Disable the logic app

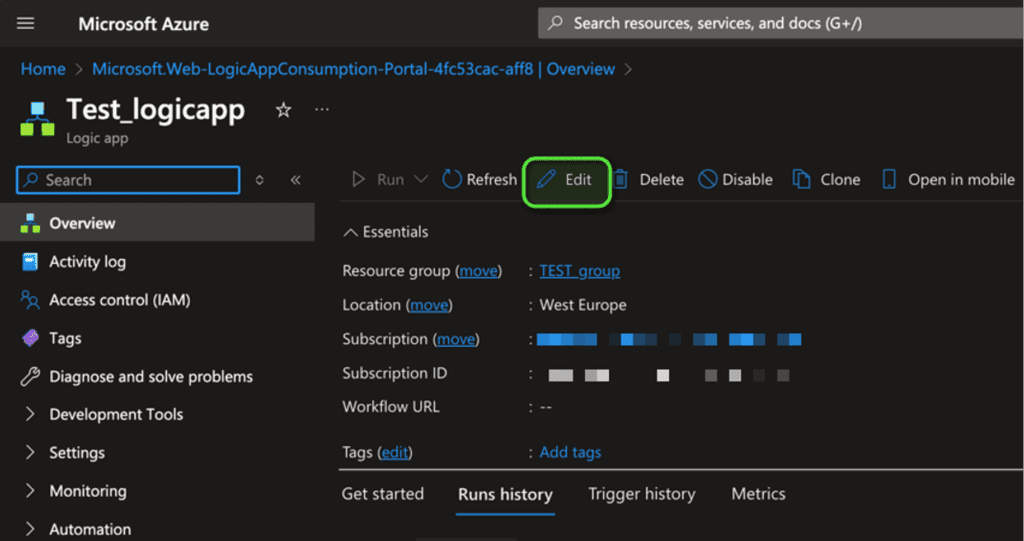(736, 180)
